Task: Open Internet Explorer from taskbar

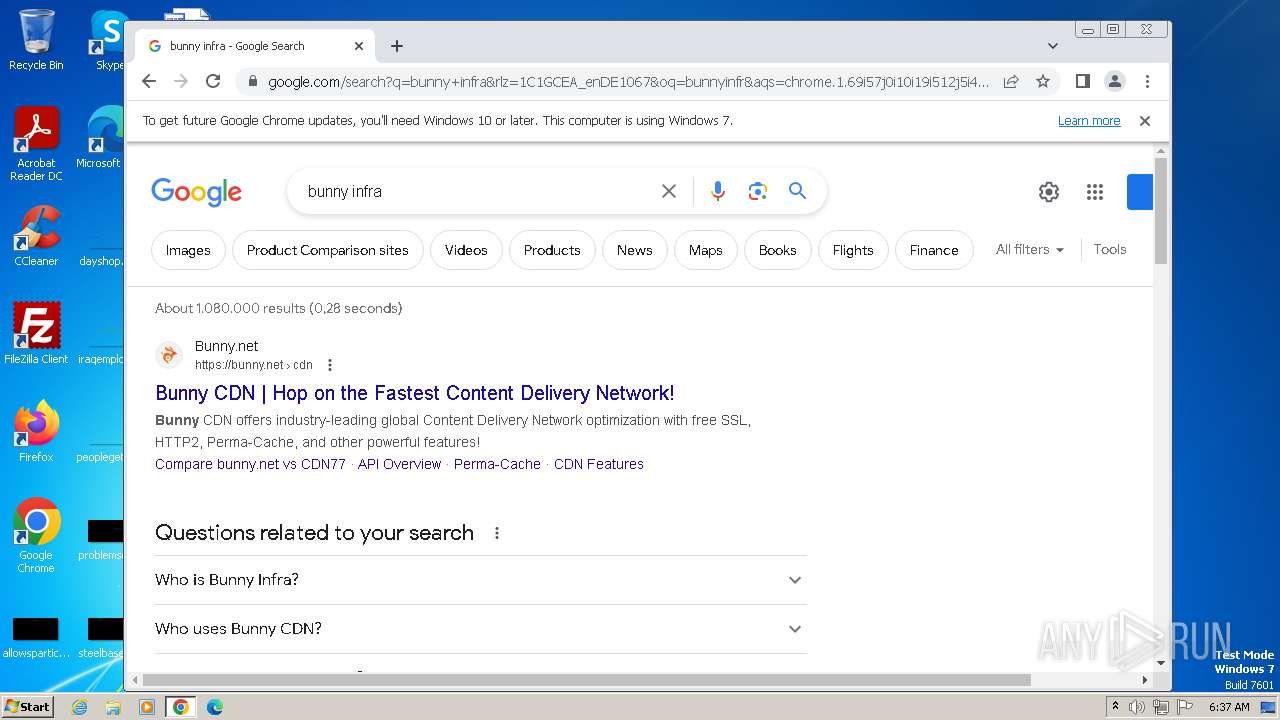Action: [x=79, y=707]
